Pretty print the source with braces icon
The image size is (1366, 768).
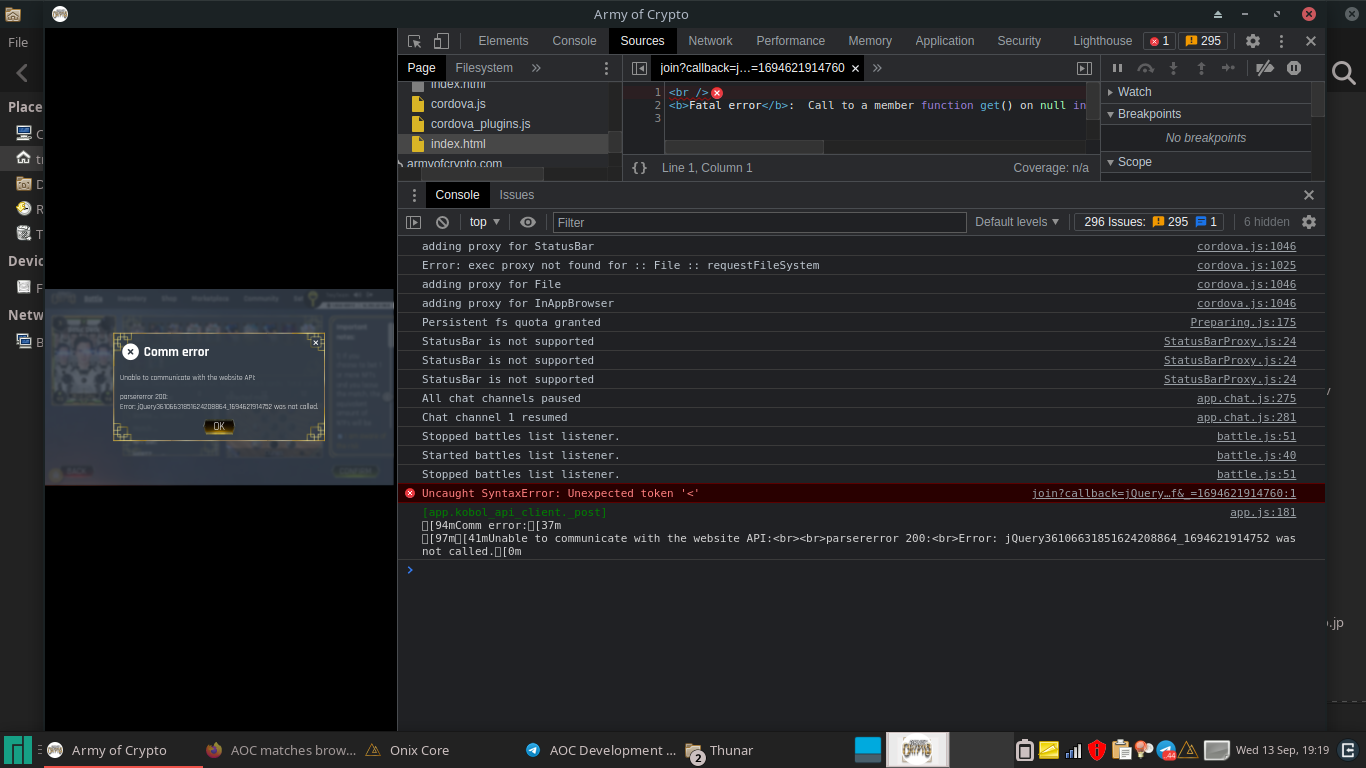[640, 168]
